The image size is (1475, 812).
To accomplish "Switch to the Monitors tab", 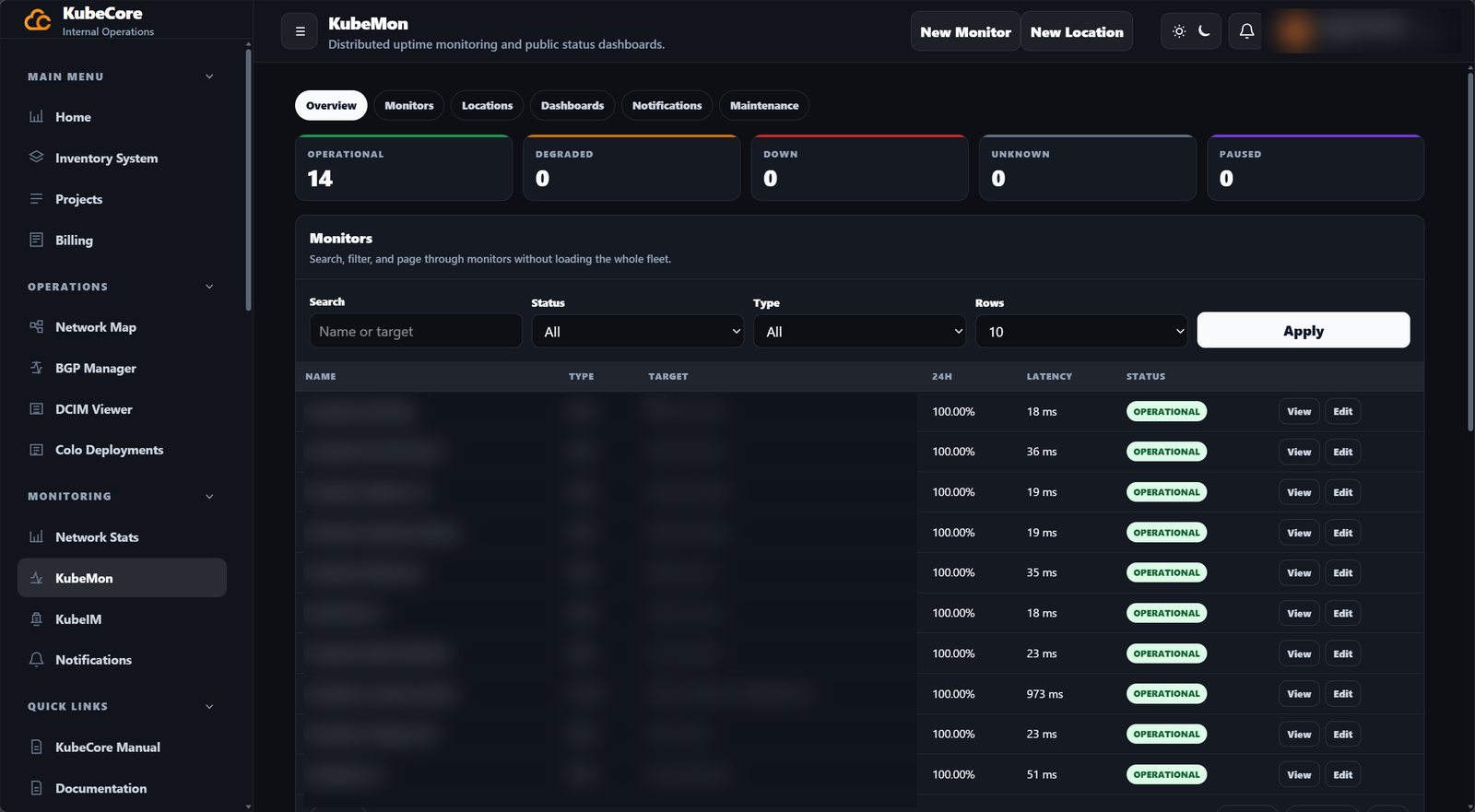I will (x=409, y=106).
